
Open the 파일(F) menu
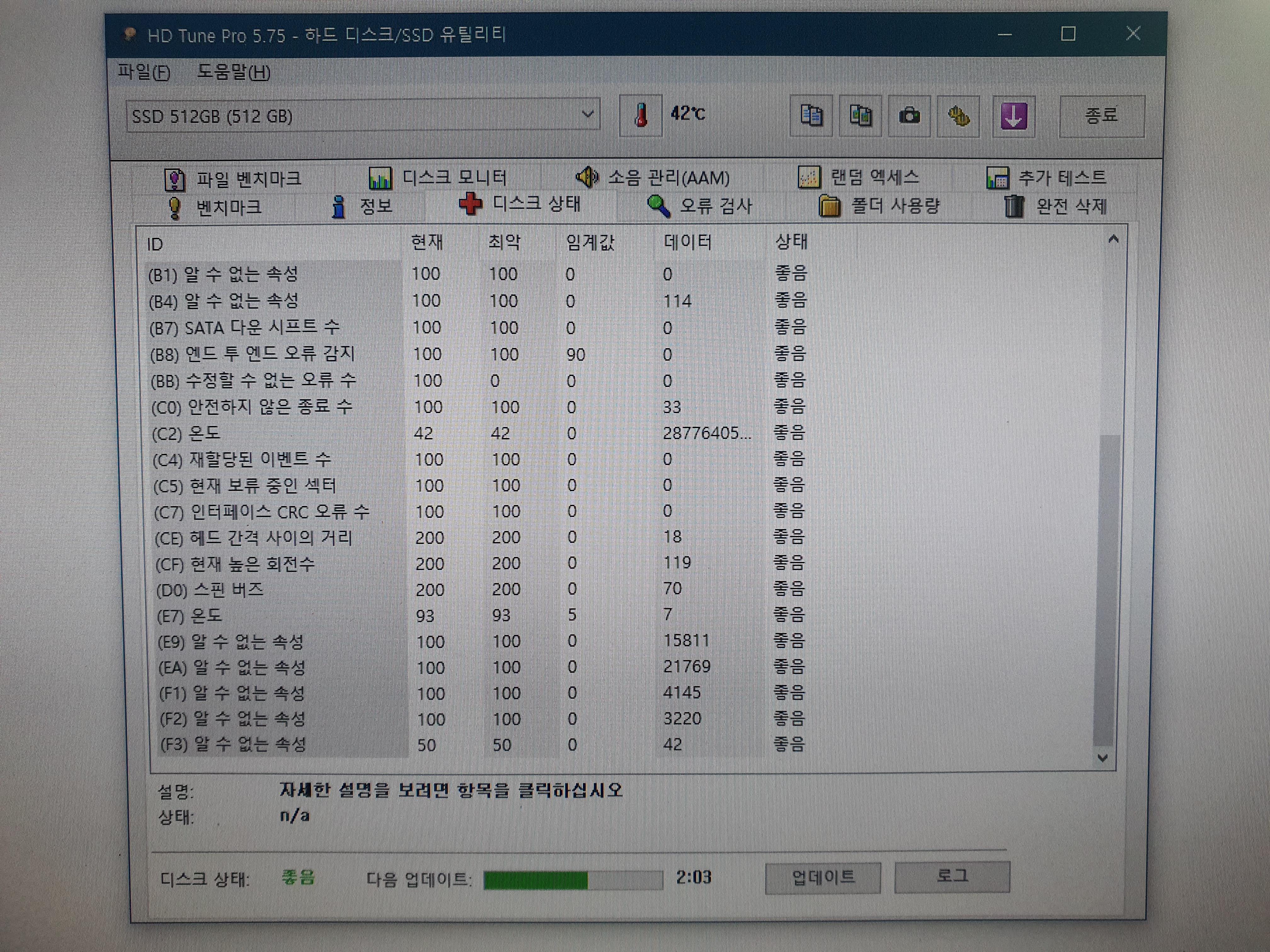coord(144,72)
